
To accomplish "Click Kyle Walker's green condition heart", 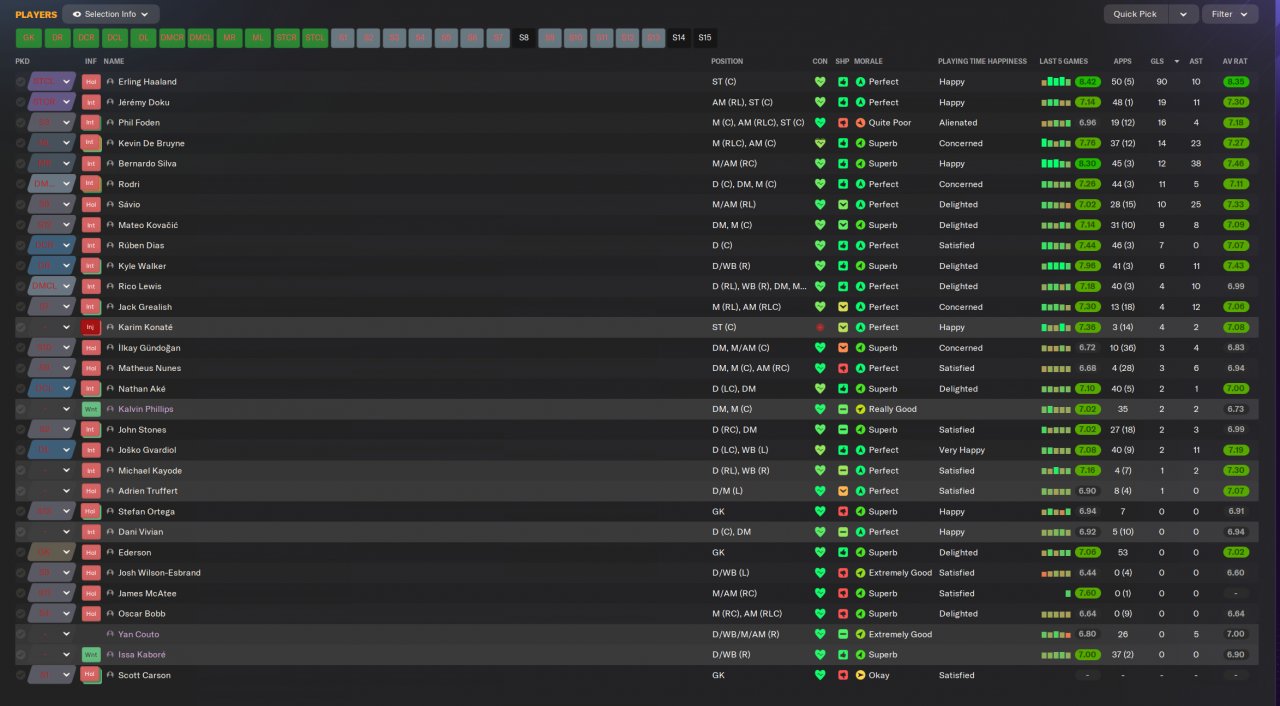I will [820, 266].
